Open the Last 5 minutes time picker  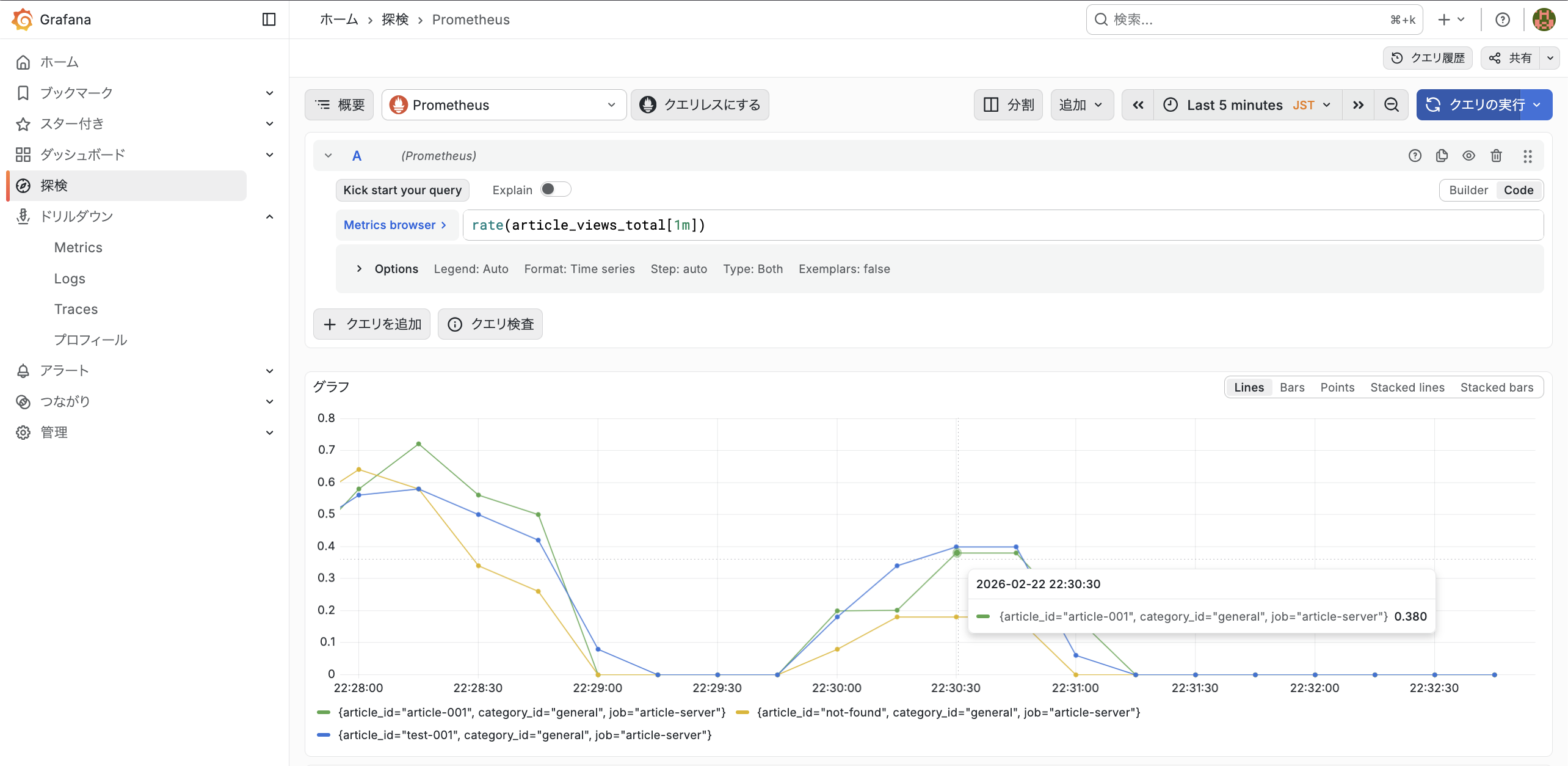[x=1247, y=105]
